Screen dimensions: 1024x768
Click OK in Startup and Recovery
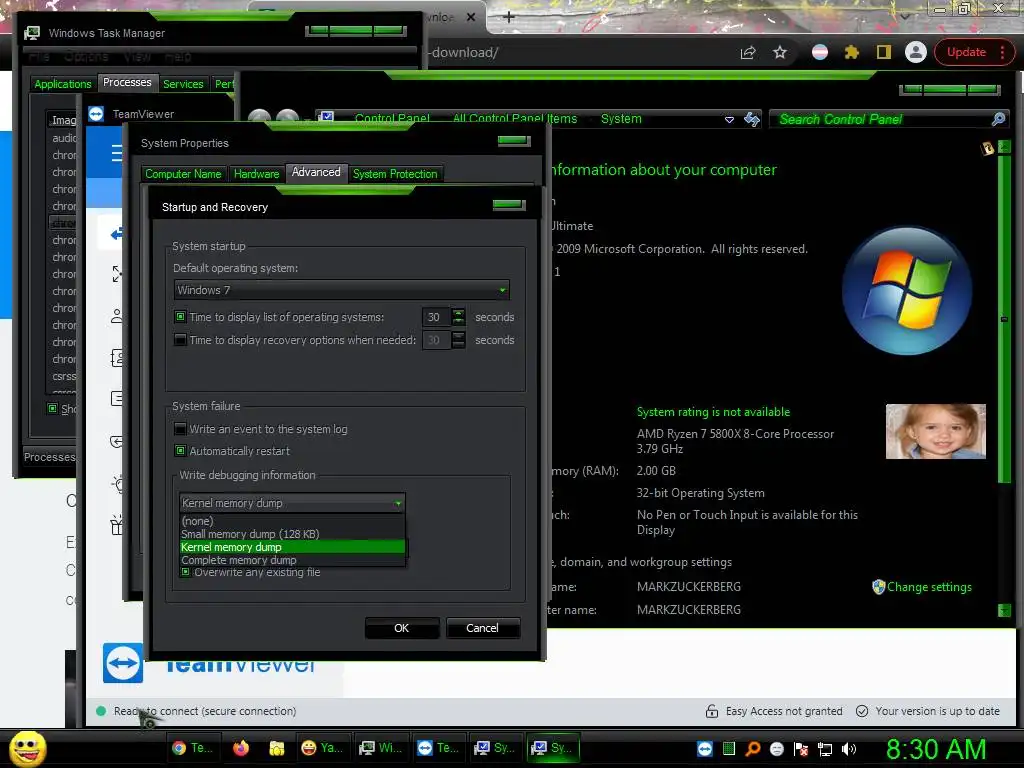pyautogui.click(x=402, y=628)
